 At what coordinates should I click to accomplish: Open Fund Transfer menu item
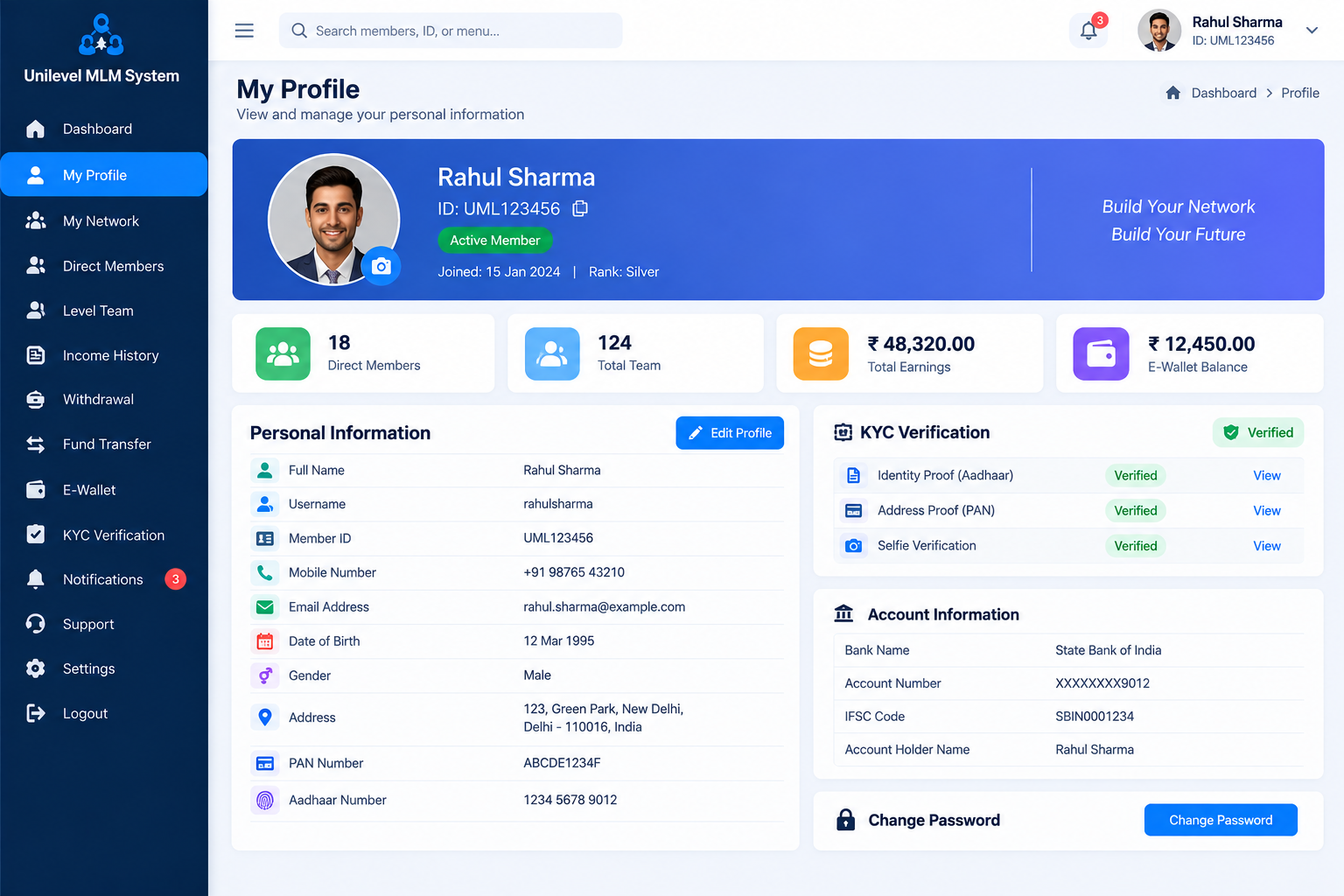[104, 444]
